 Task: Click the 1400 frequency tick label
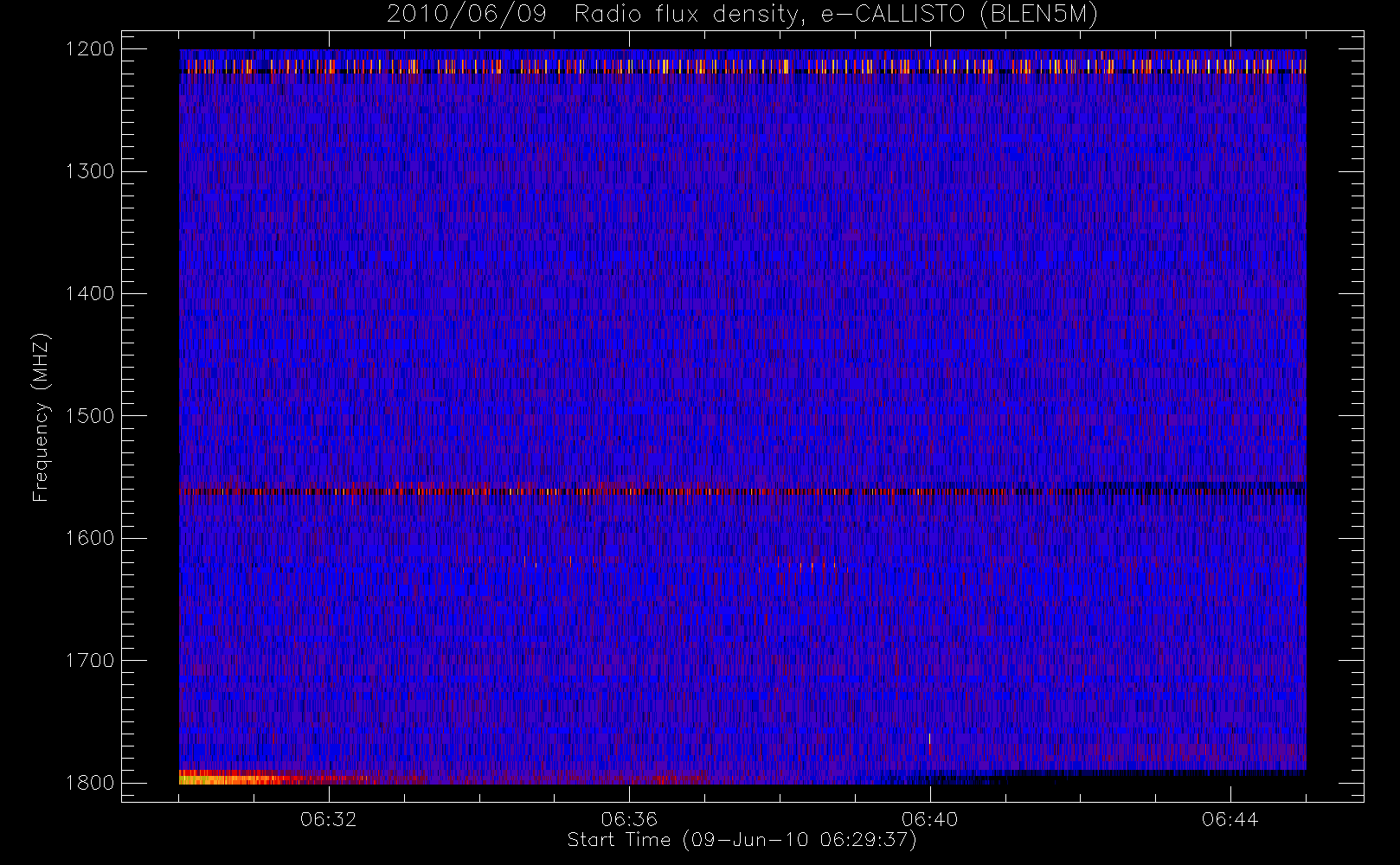click(90, 293)
